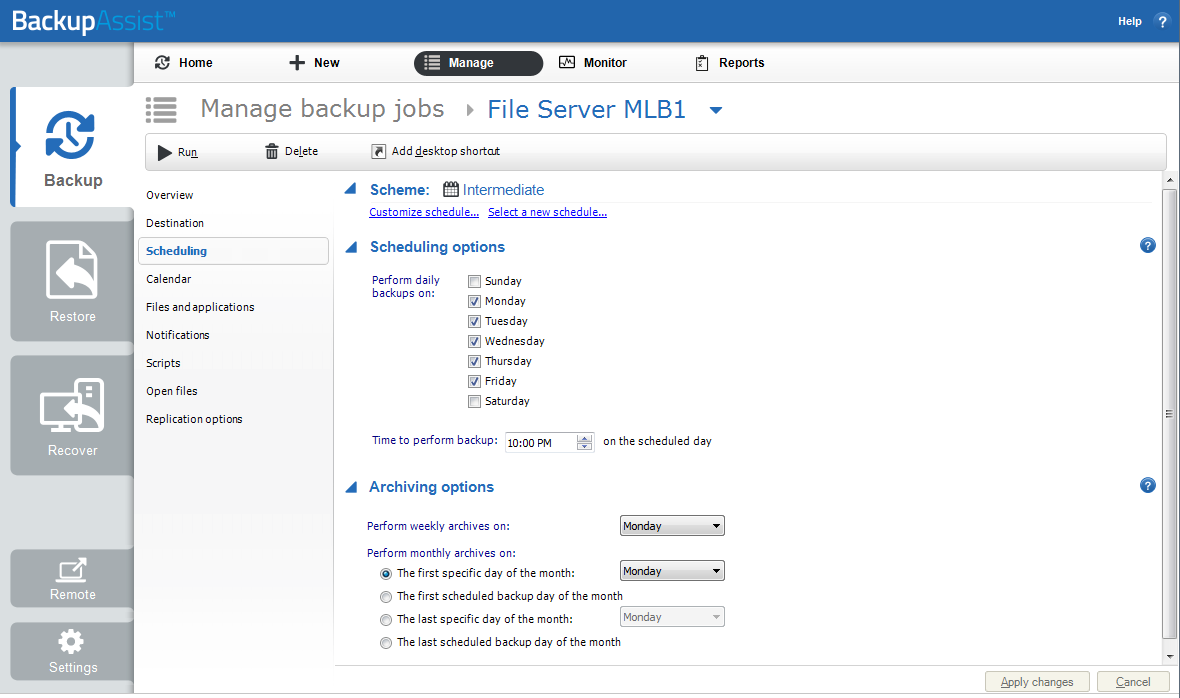Go to the Home tab
Image resolution: width=1180 pixels, height=698 pixels.
184,62
